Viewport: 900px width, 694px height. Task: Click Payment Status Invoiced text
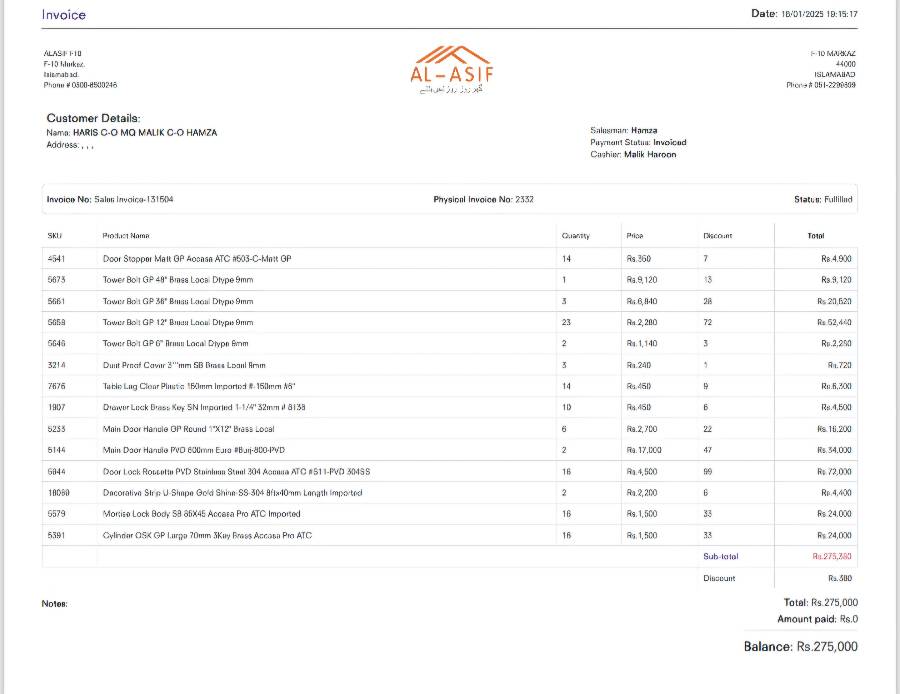638,142
